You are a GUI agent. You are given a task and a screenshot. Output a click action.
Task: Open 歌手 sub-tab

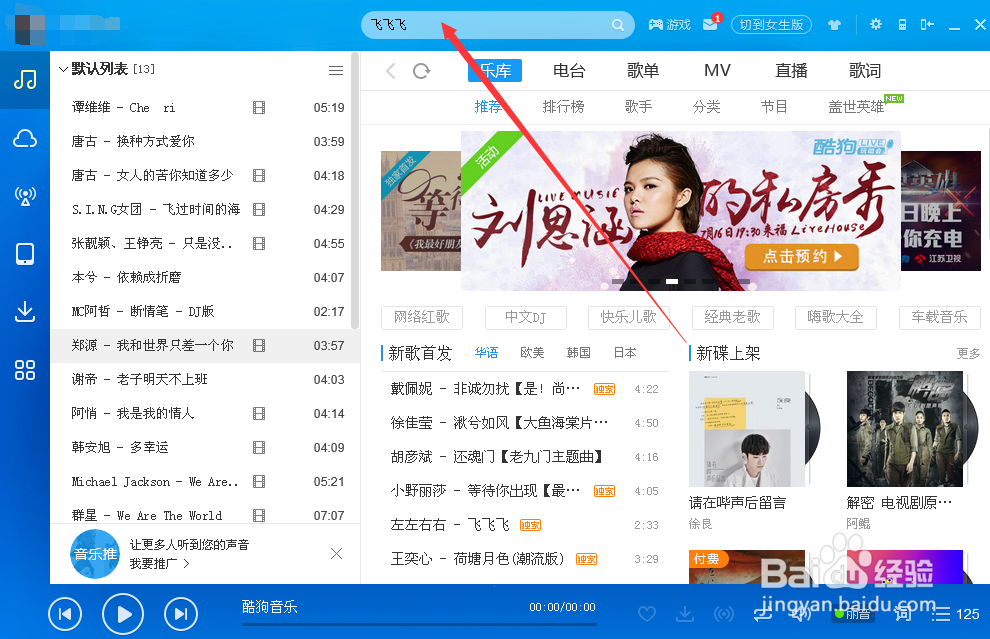[638, 107]
